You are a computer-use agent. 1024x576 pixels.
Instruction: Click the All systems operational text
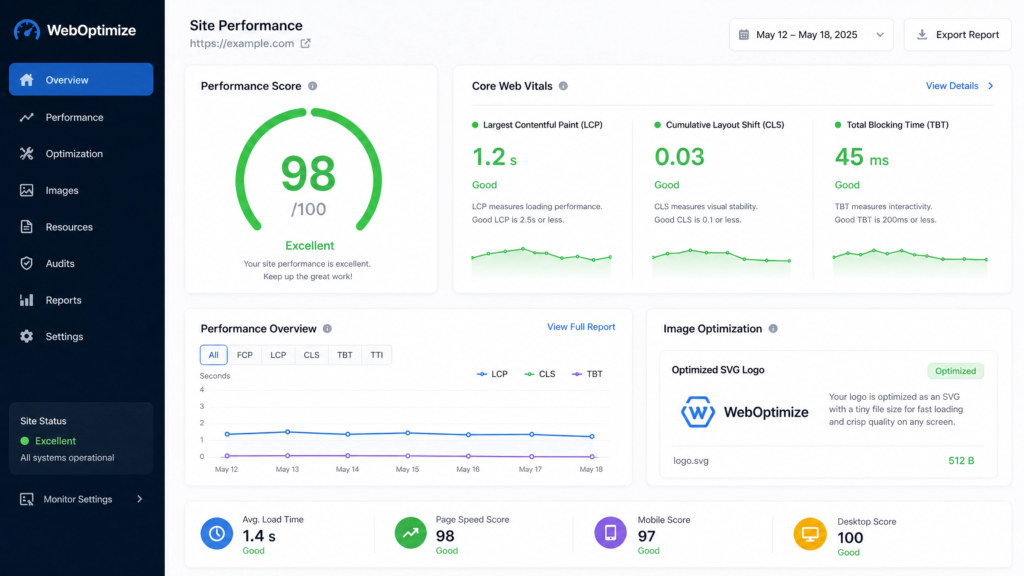click(x=67, y=458)
